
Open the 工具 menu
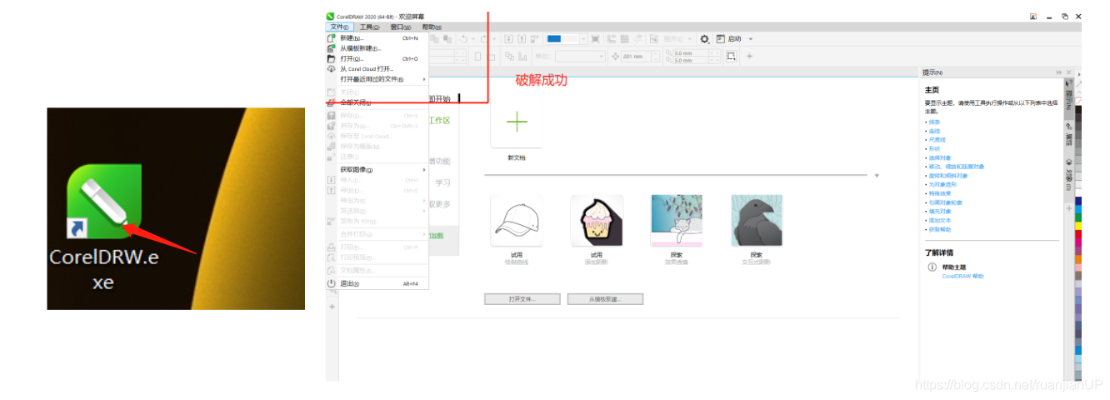(369, 27)
